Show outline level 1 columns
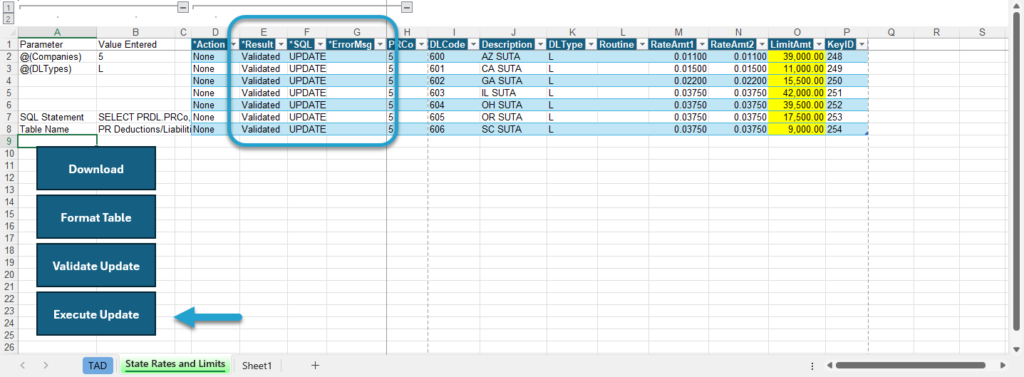 point(8,7)
